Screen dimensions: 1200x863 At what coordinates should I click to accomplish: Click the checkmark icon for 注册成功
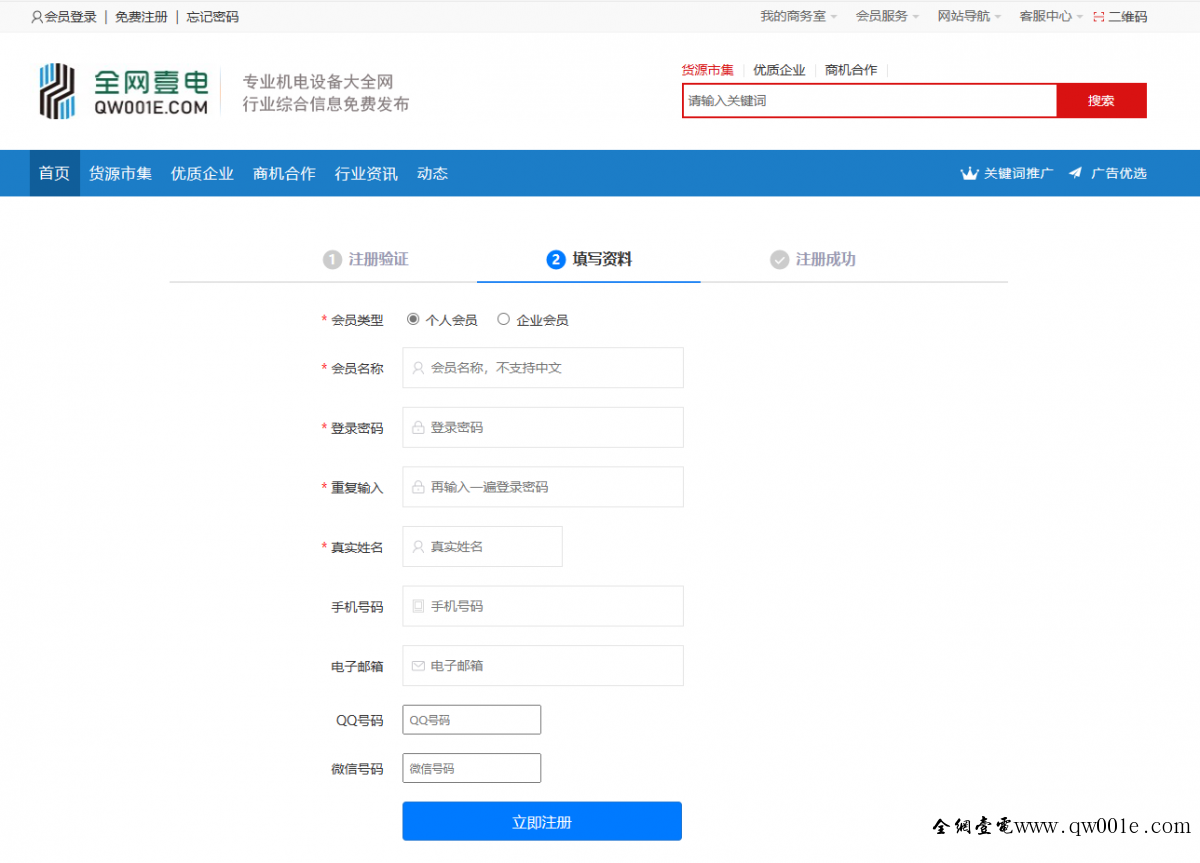click(x=780, y=260)
